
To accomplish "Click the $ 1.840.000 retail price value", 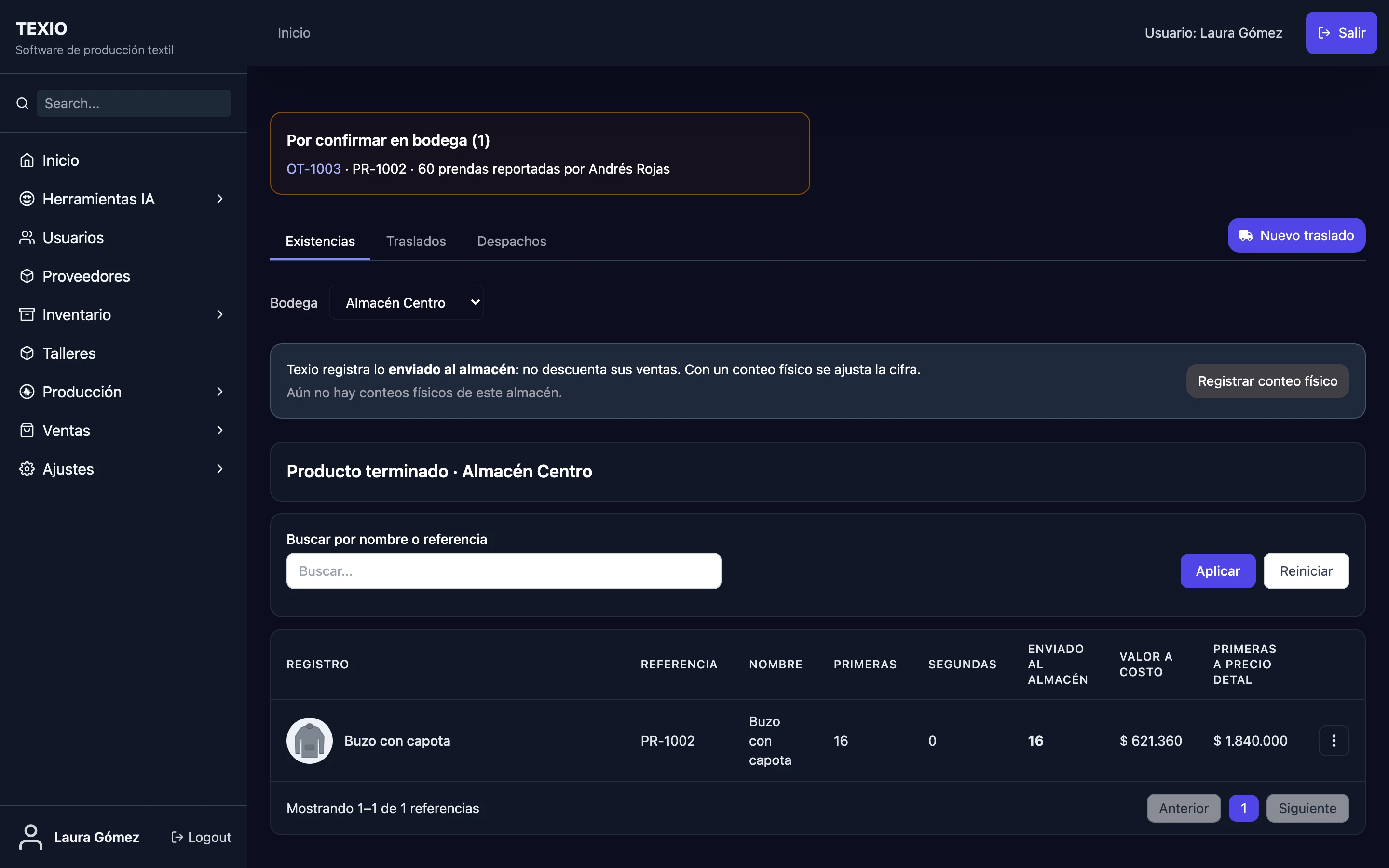I will coord(1250,741).
